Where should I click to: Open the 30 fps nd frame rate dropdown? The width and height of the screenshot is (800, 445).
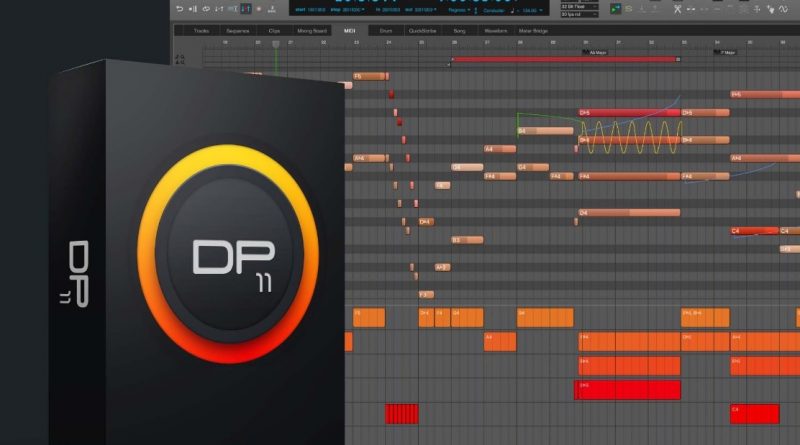point(579,14)
